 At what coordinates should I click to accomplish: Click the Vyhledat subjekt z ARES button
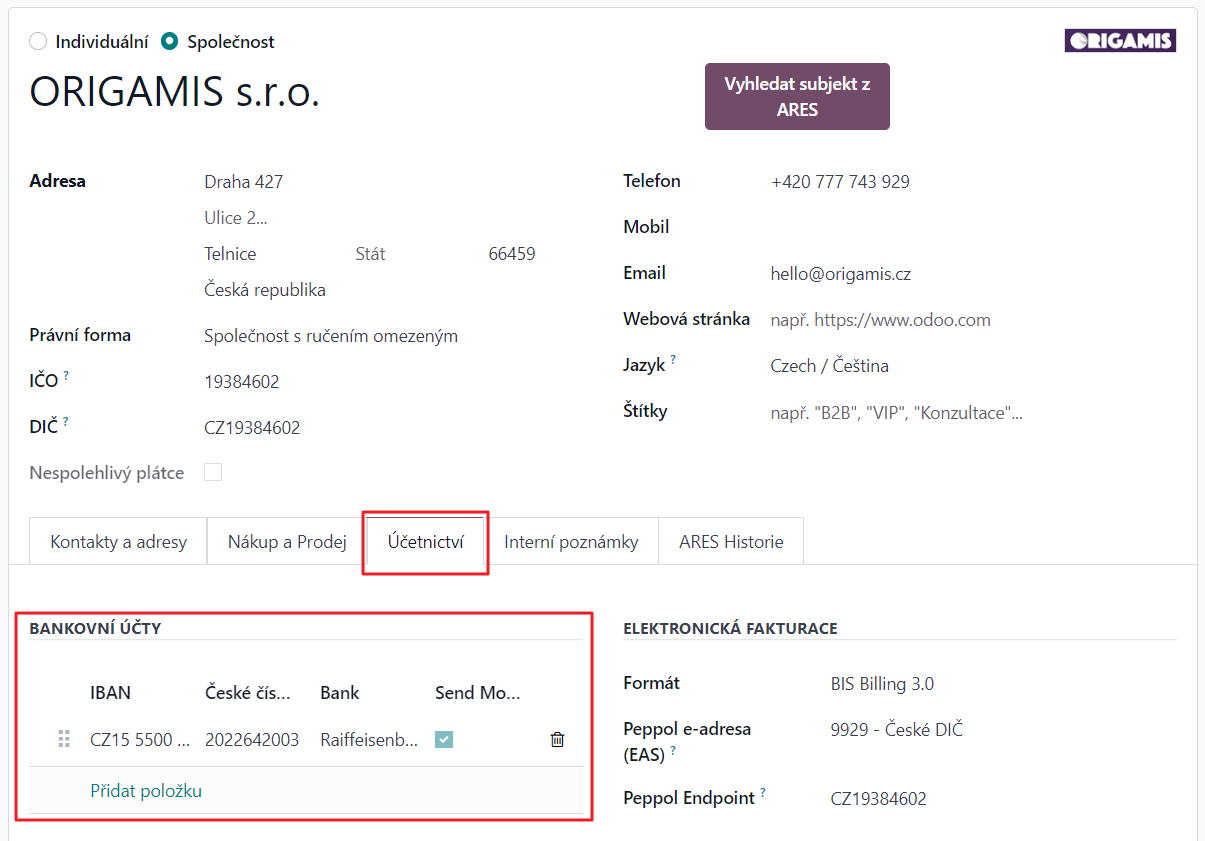pos(797,97)
